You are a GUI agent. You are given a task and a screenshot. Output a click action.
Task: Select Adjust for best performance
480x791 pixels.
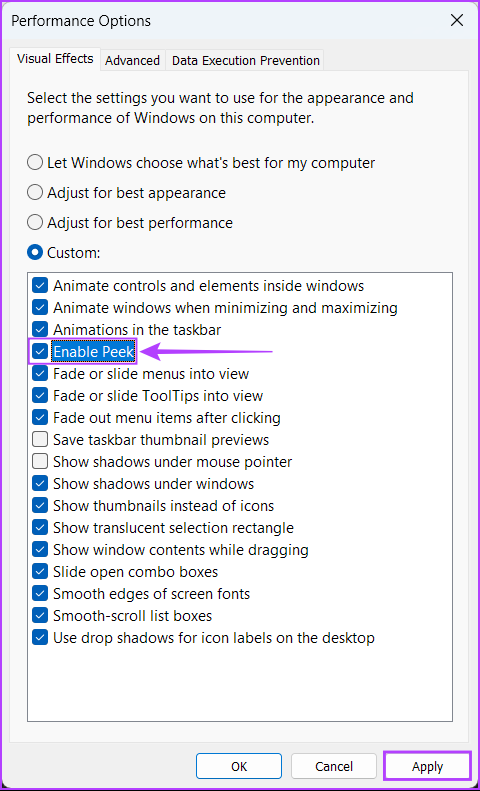tap(35, 222)
